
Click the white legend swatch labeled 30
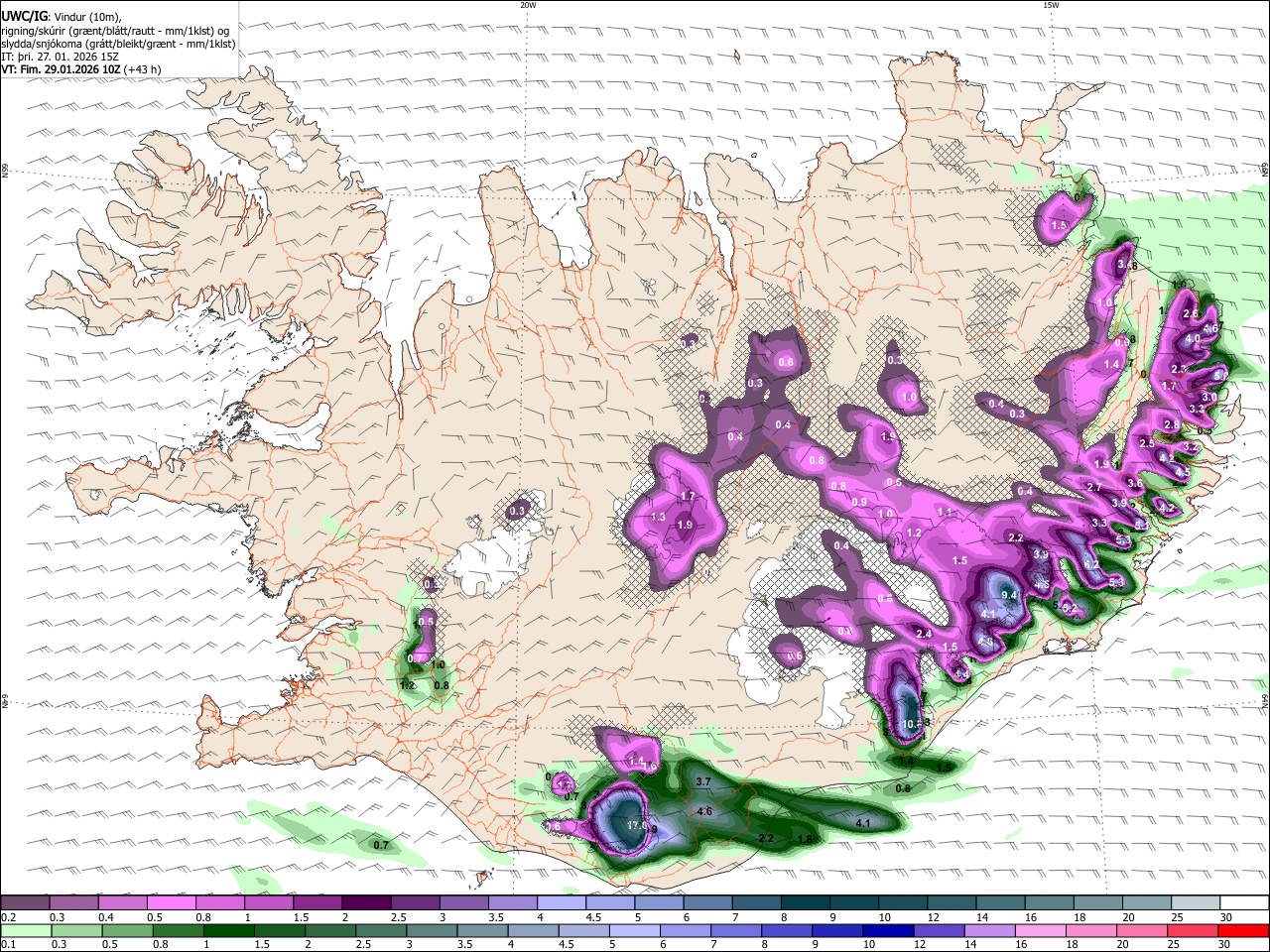pyautogui.click(x=1243, y=903)
